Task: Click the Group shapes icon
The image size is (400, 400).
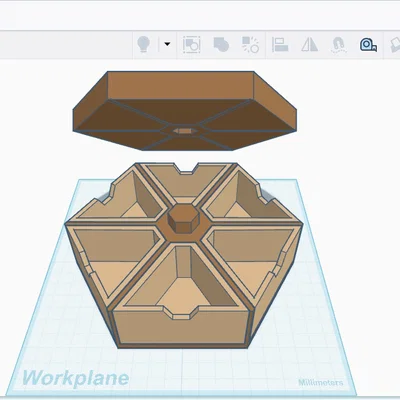Action: tap(221, 44)
